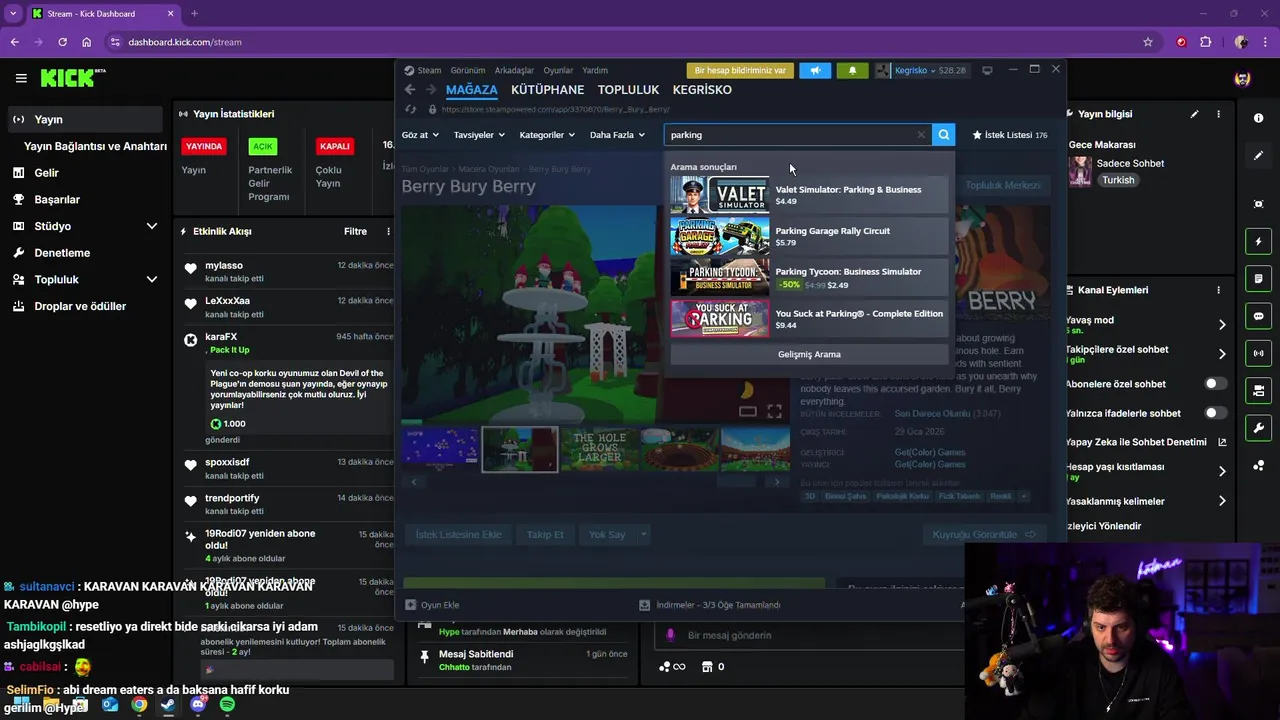The width and height of the screenshot is (1280, 720).
Task: Open Tavsiyeler dropdown in Steam store
Action: [479, 135]
